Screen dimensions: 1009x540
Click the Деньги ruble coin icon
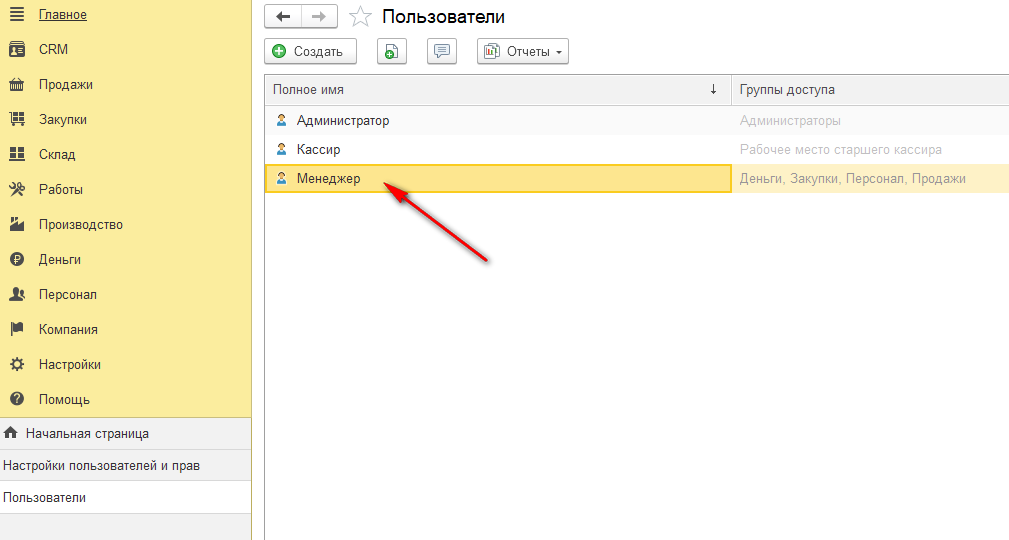click(17, 259)
